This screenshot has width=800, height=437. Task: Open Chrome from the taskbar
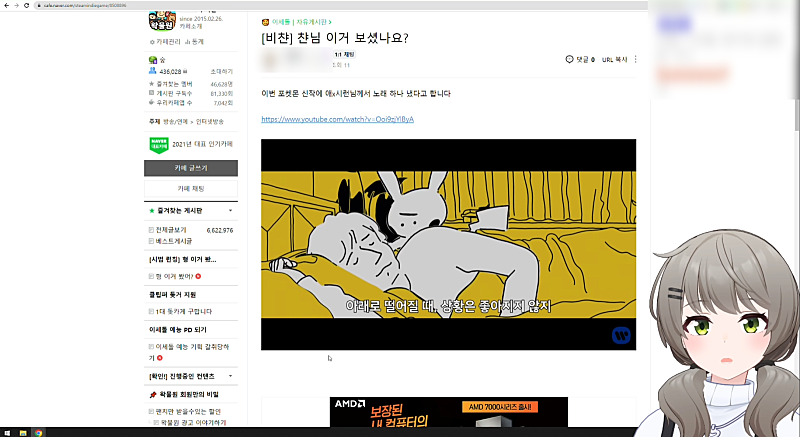pyautogui.click(x=38, y=433)
